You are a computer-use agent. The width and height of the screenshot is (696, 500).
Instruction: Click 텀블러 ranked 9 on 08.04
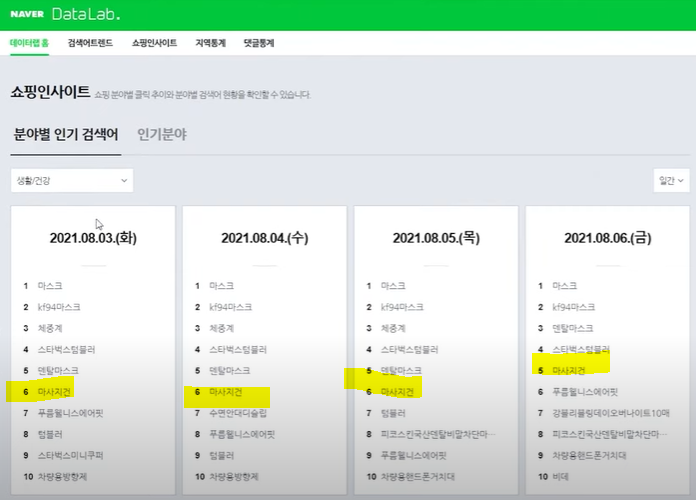tap(221, 456)
